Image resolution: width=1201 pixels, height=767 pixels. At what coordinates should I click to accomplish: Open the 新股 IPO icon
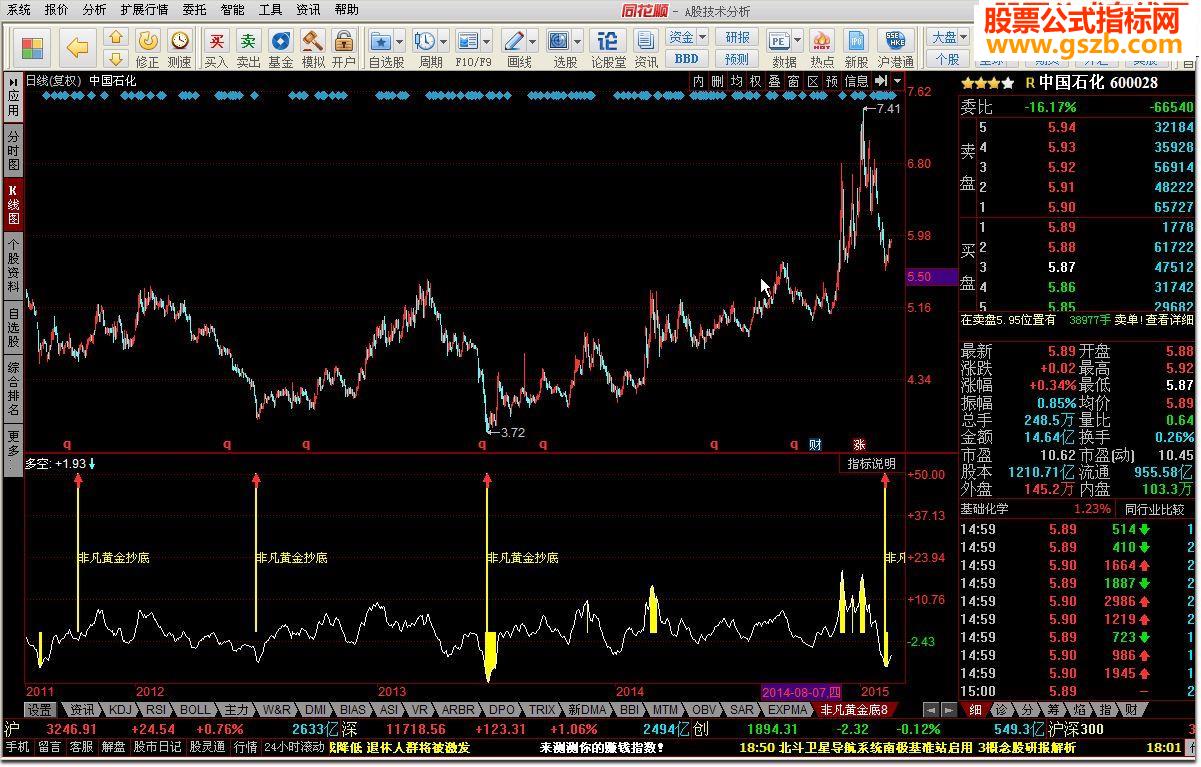pyautogui.click(x=857, y=41)
